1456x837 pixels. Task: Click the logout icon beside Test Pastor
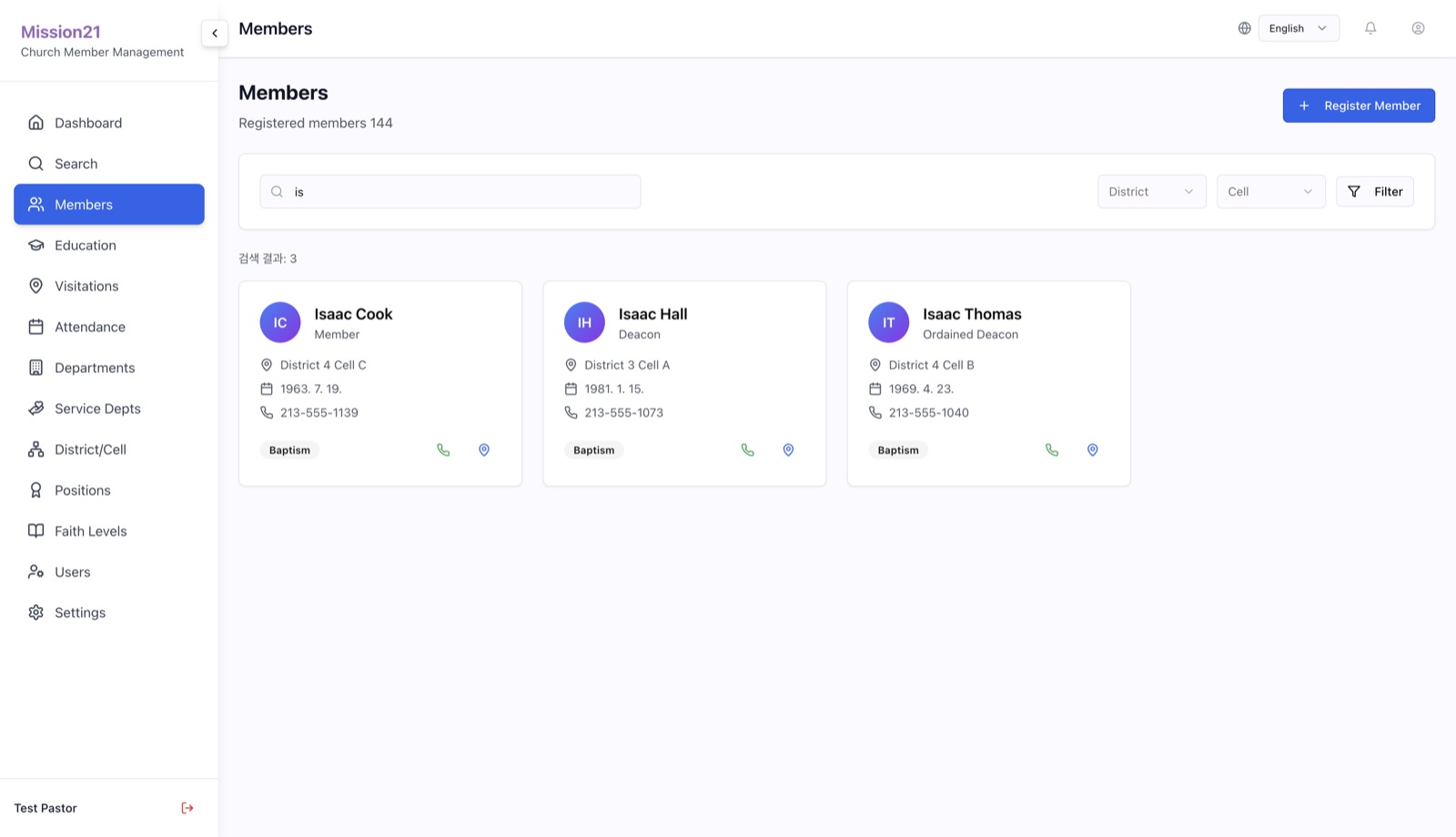[x=187, y=808]
